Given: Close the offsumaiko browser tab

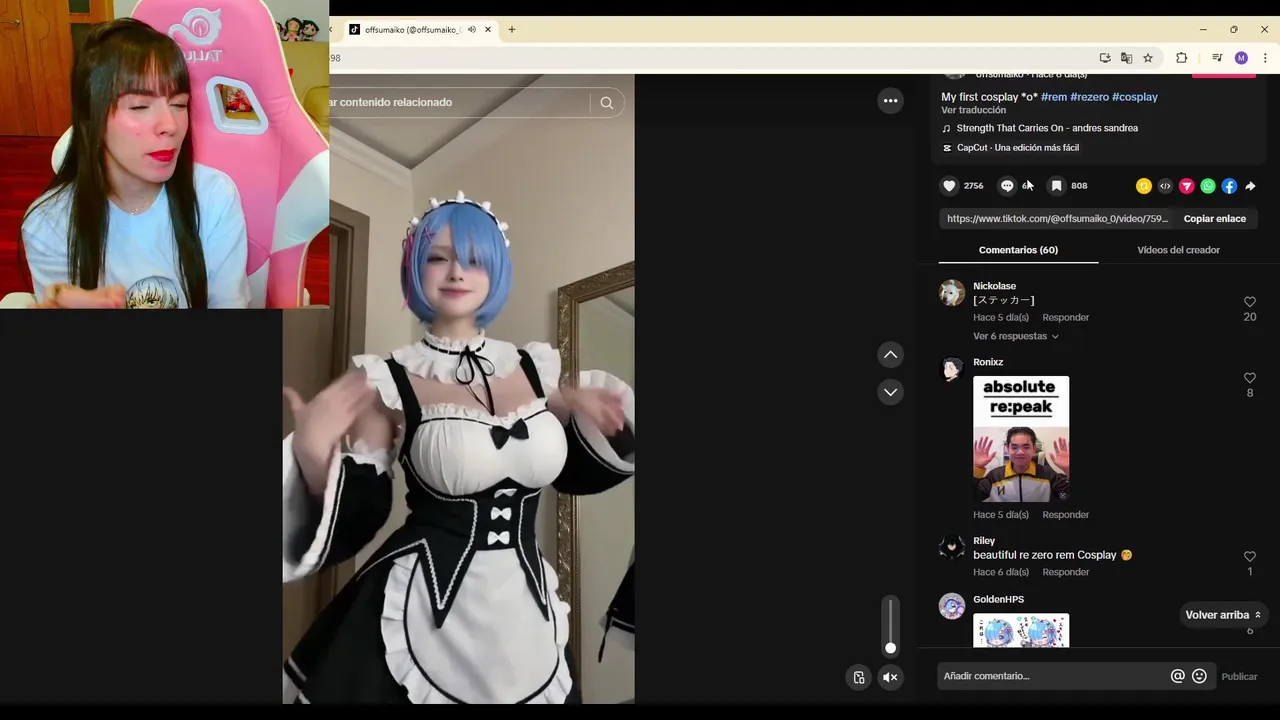Looking at the screenshot, I should pyautogui.click(x=488, y=30).
